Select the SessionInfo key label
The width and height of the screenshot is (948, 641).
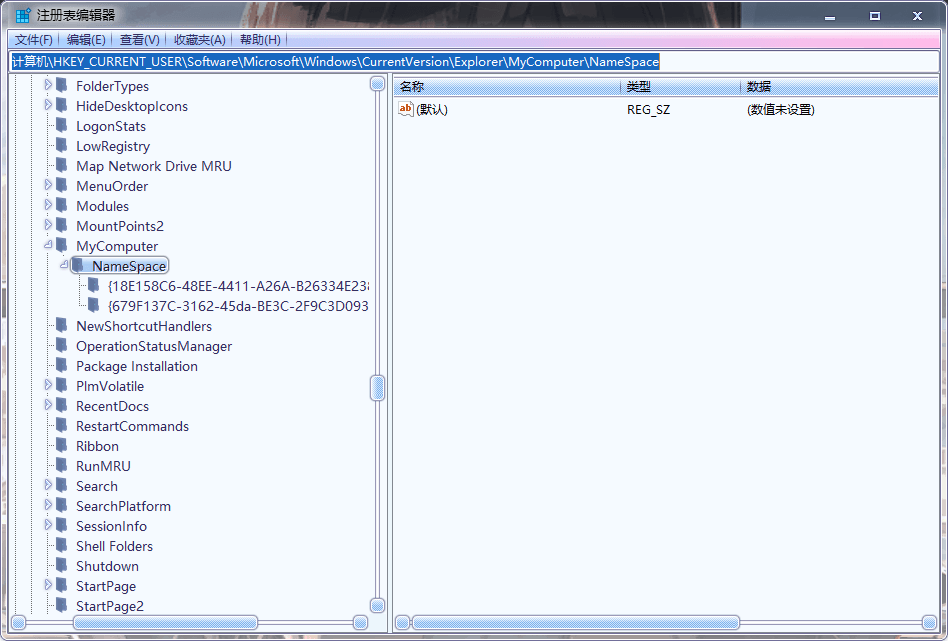coord(111,526)
